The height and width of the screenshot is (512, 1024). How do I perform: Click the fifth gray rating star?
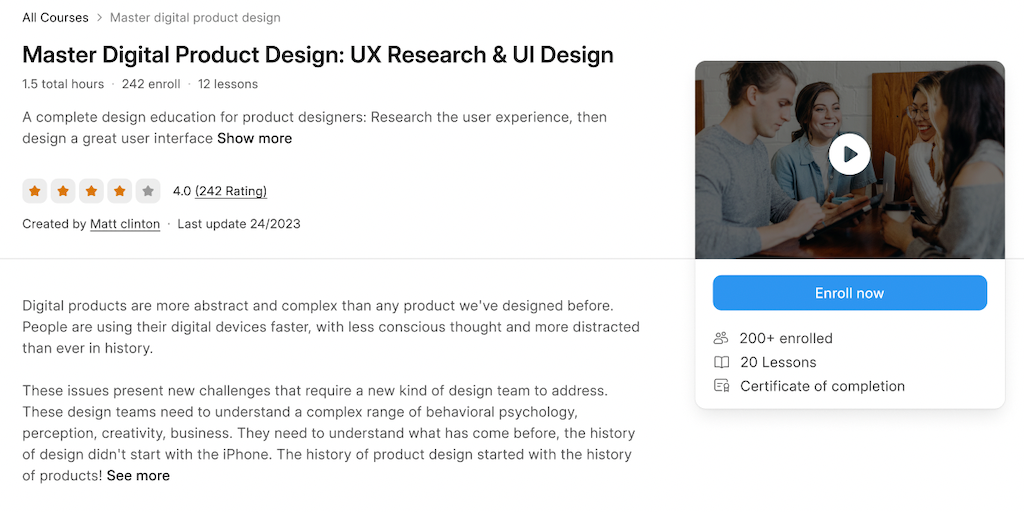[x=148, y=190]
